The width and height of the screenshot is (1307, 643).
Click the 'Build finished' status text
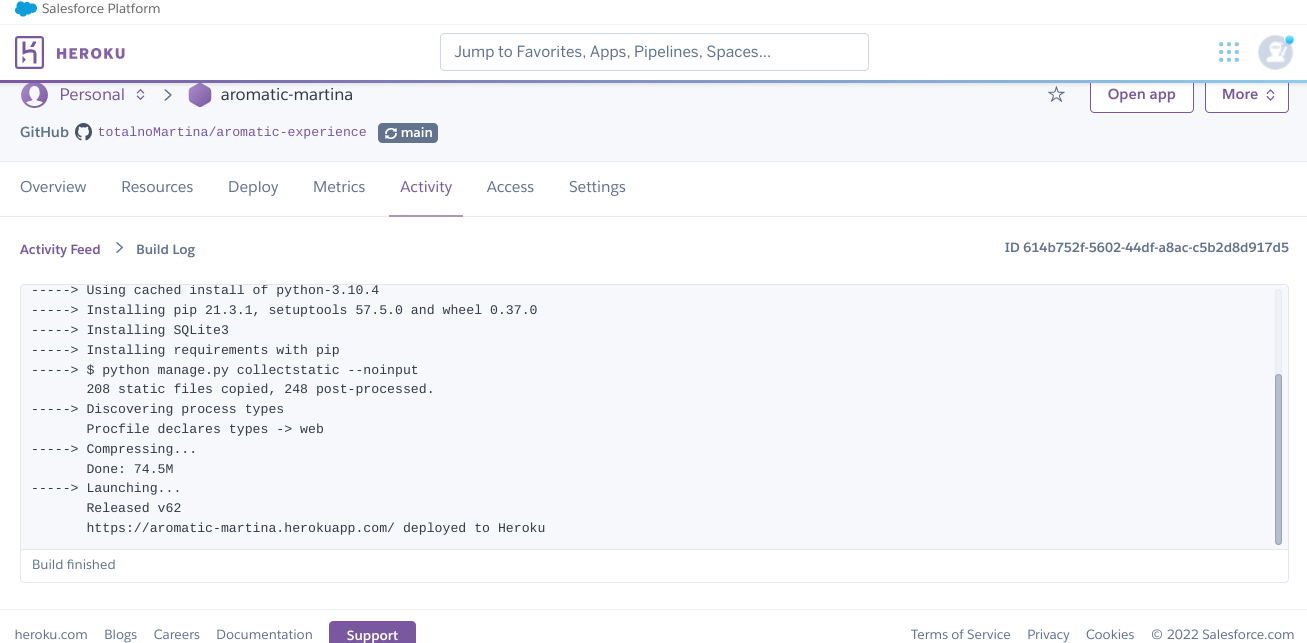(74, 565)
